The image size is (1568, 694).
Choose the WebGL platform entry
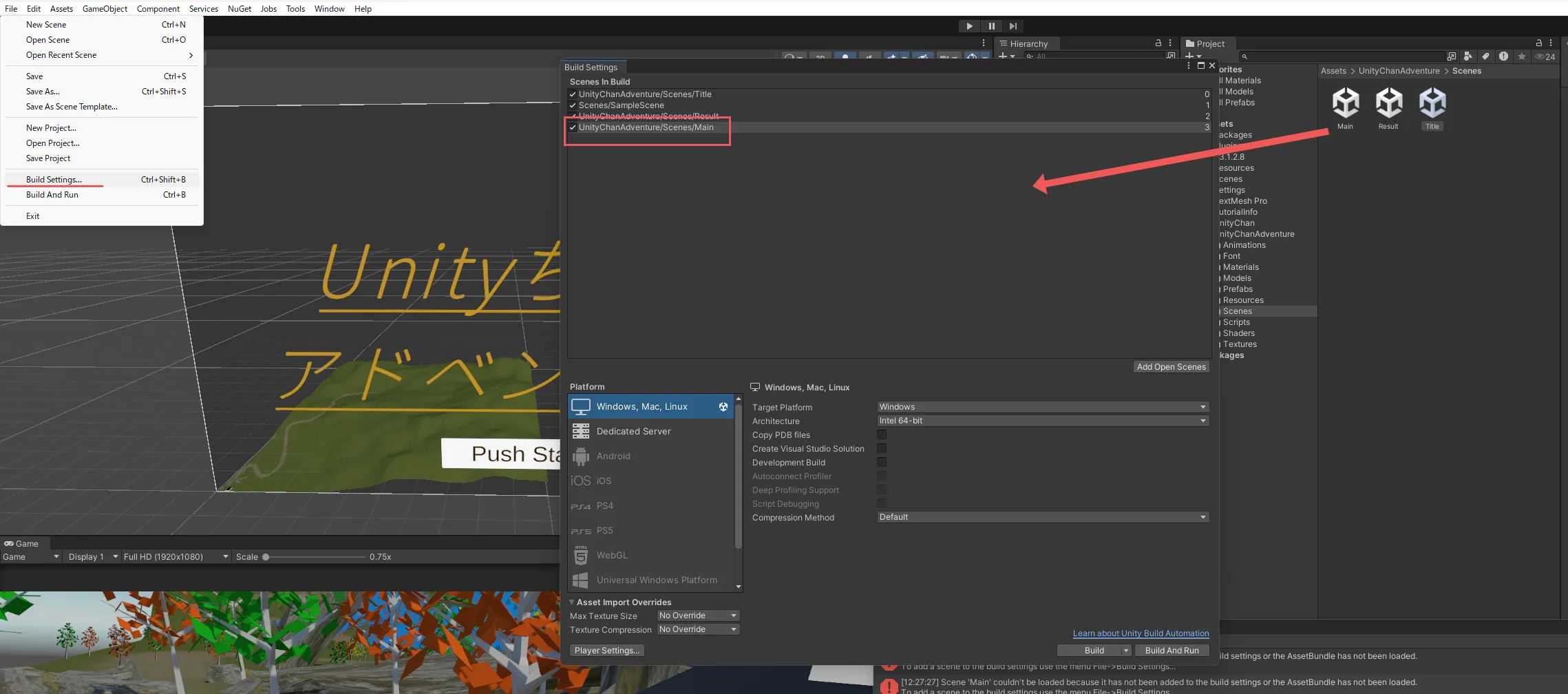click(x=611, y=556)
